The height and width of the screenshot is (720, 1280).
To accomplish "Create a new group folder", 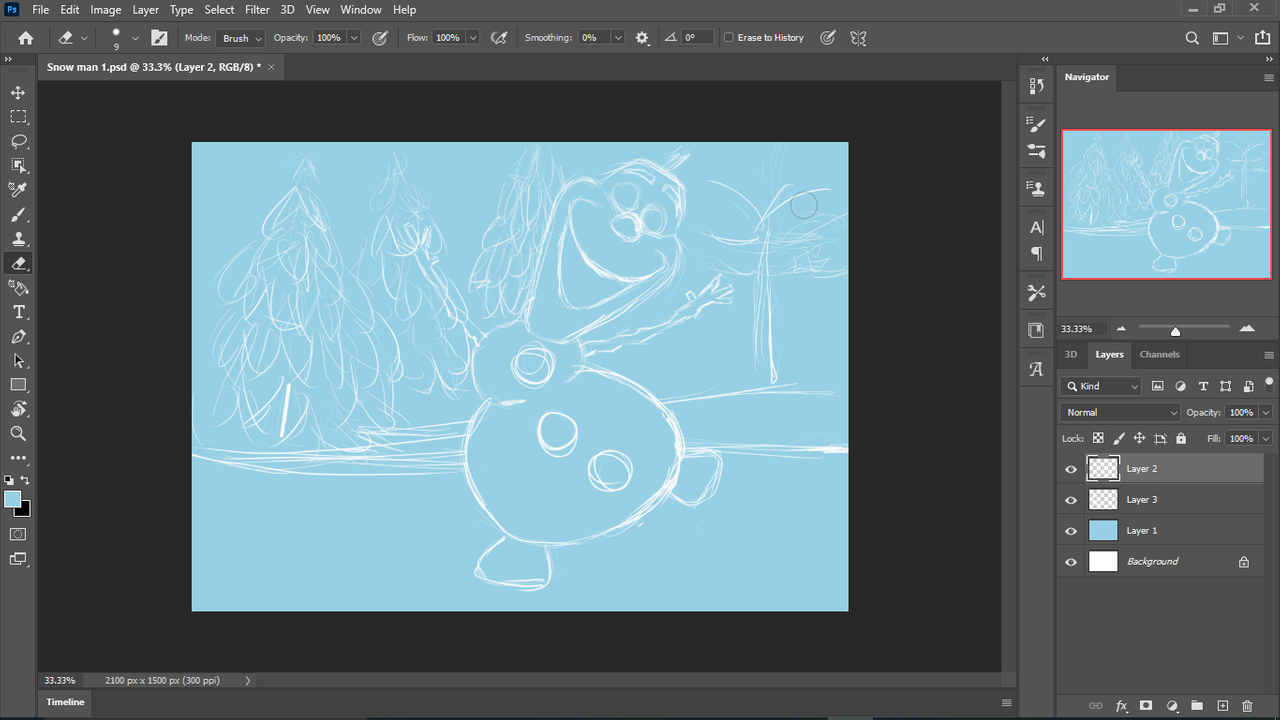I will [1197, 706].
